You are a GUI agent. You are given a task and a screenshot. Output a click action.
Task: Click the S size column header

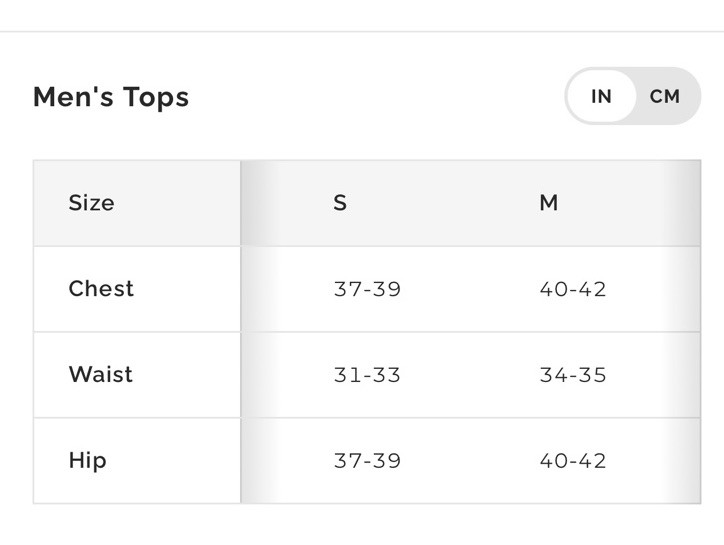[x=340, y=203]
